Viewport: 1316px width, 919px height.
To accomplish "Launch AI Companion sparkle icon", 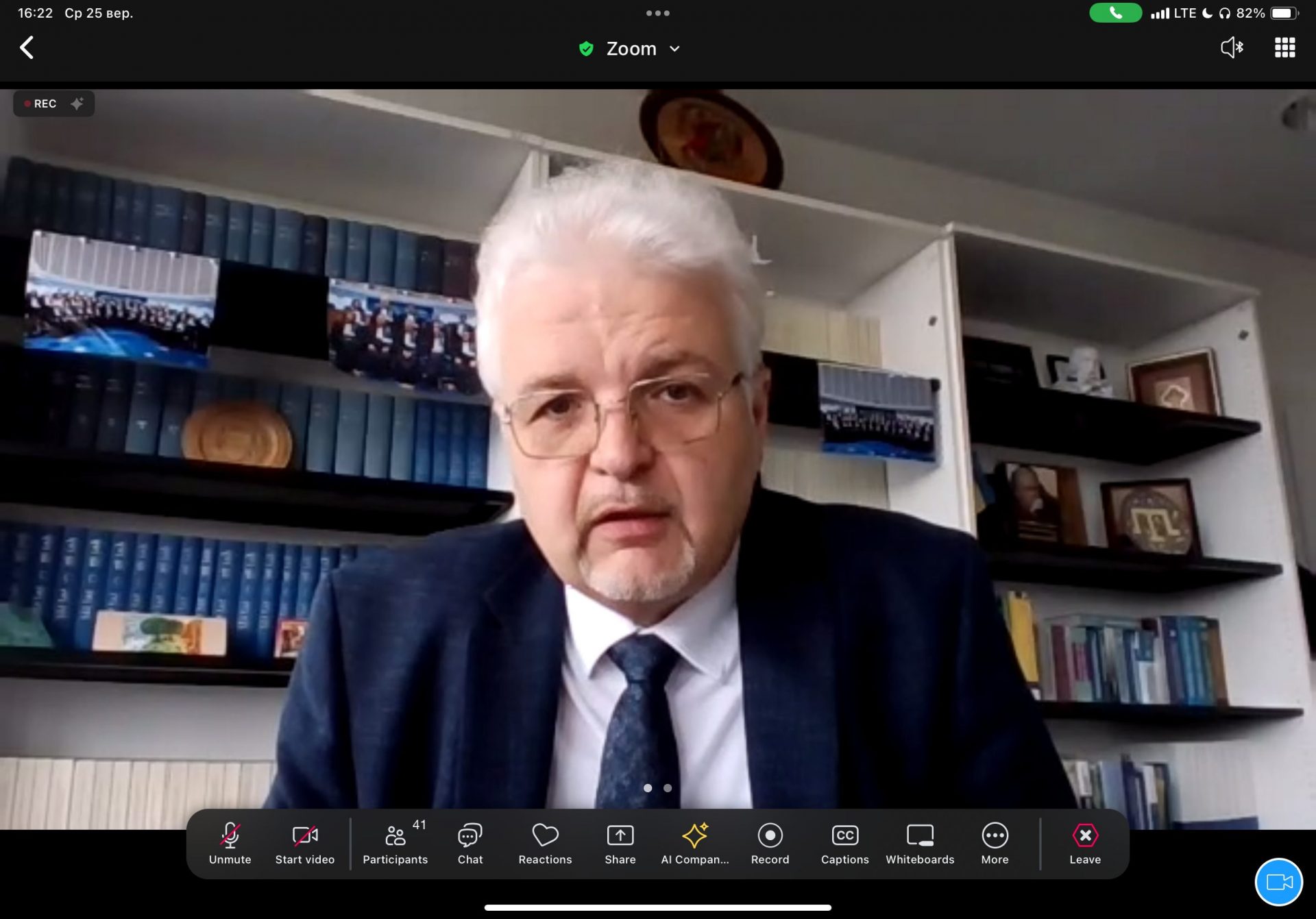I will pyautogui.click(x=694, y=843).
